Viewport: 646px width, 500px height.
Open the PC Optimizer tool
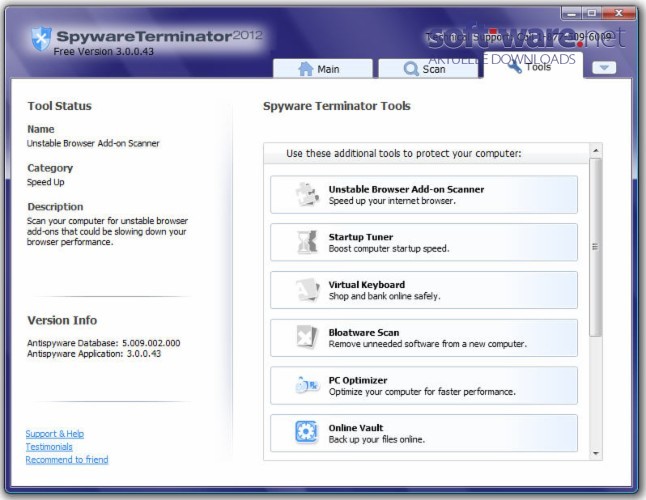424,386
